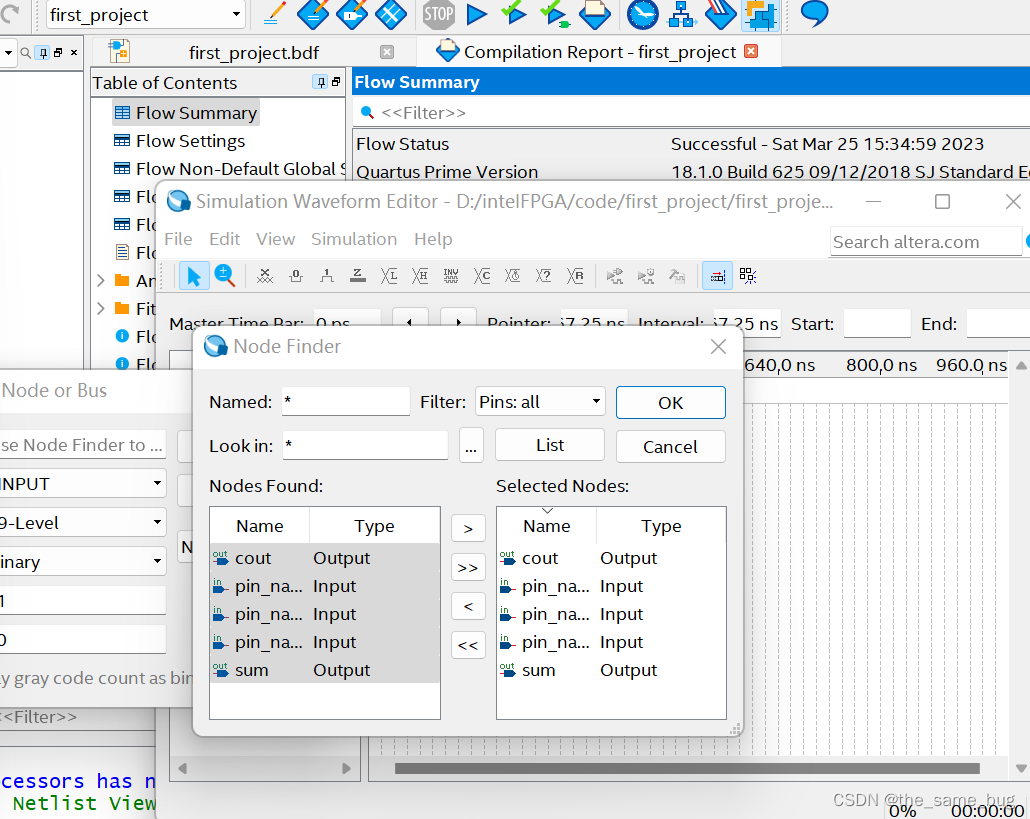The image size is (1030, 819).
Task: Apply Forcing Unknown (X) waveform value
Action: [265, 276]
